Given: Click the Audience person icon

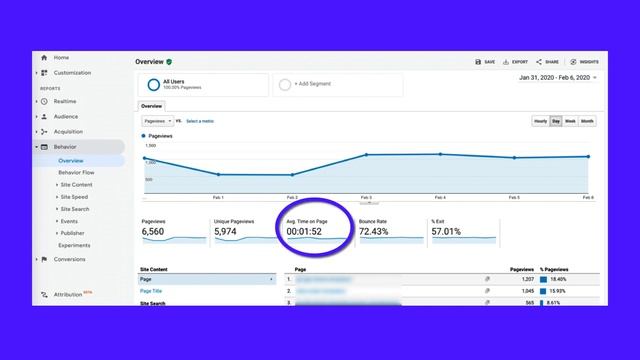Looking at the screenshot, I should coord(44,117).
